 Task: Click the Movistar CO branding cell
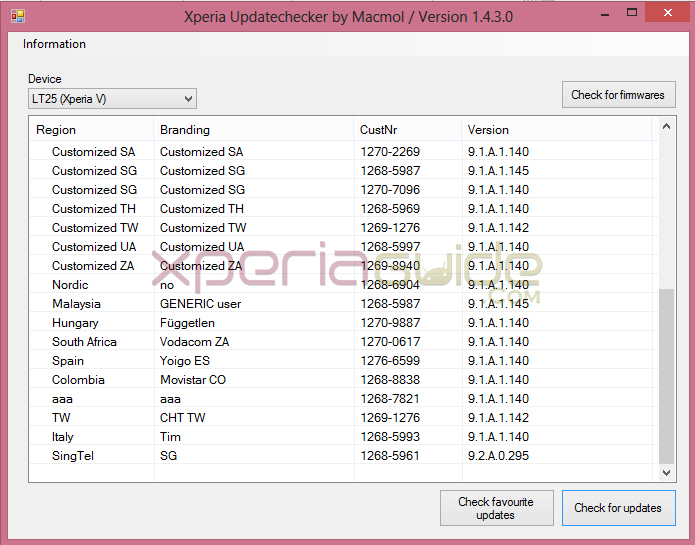(x=193, y=380)
